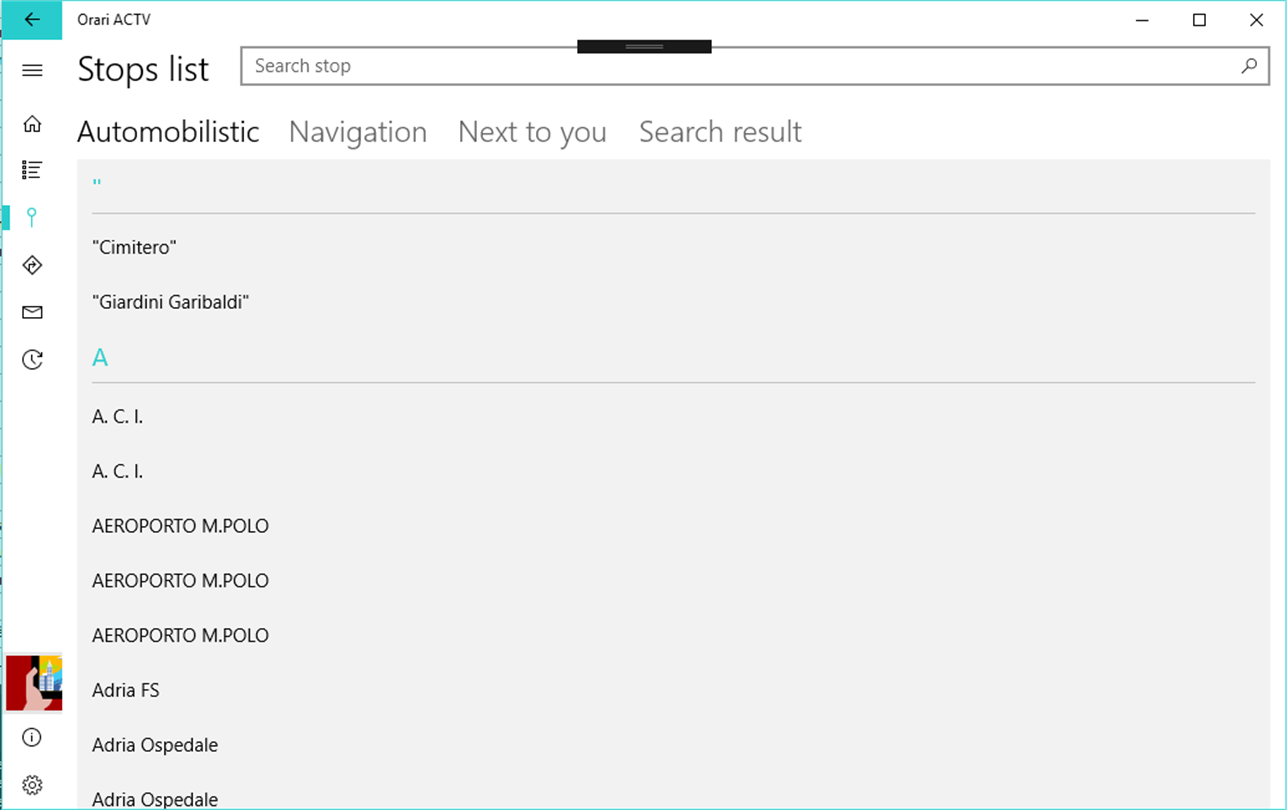Click inside the Search stop field

pos(740,66)
